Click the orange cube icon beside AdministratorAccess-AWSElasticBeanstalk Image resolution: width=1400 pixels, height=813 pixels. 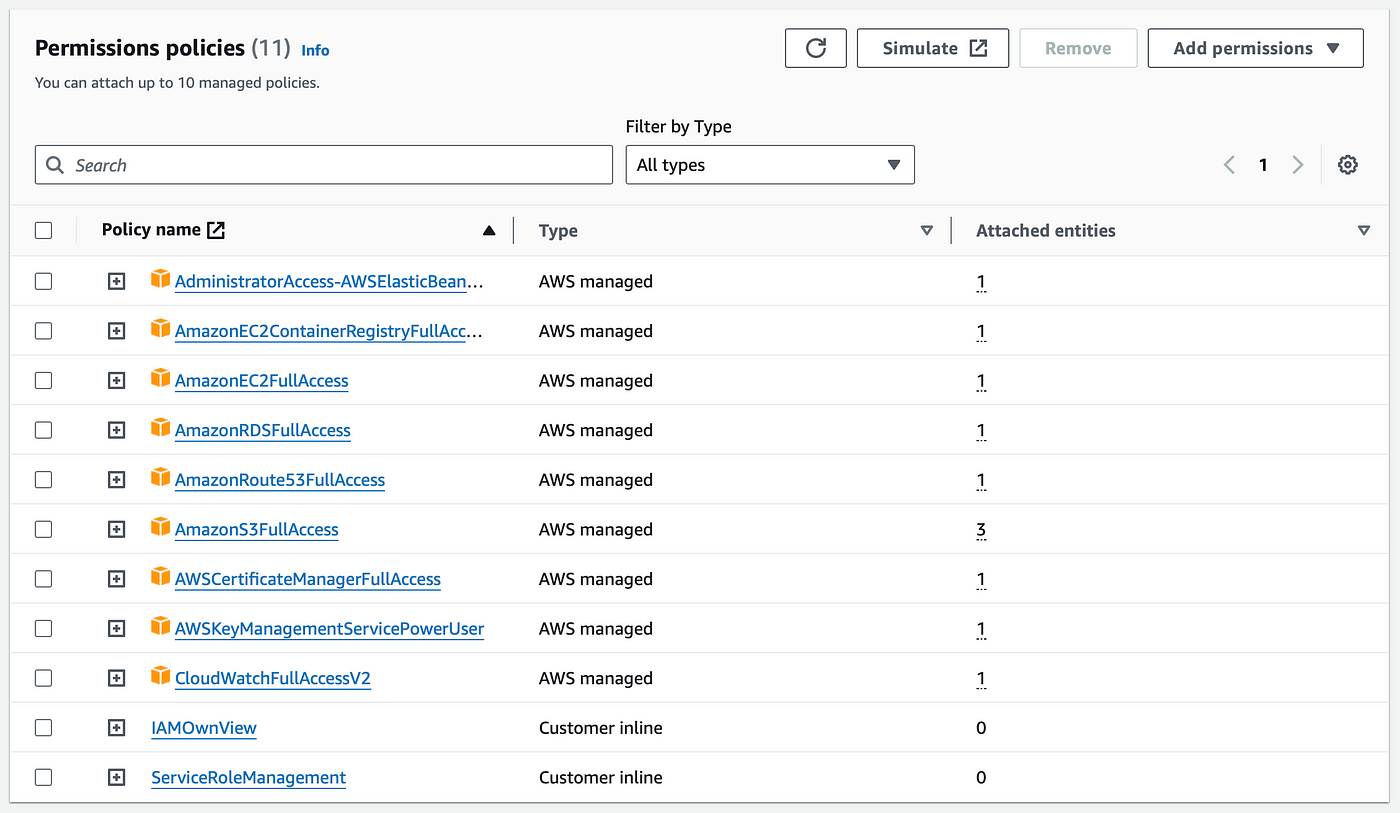(160, 279)
